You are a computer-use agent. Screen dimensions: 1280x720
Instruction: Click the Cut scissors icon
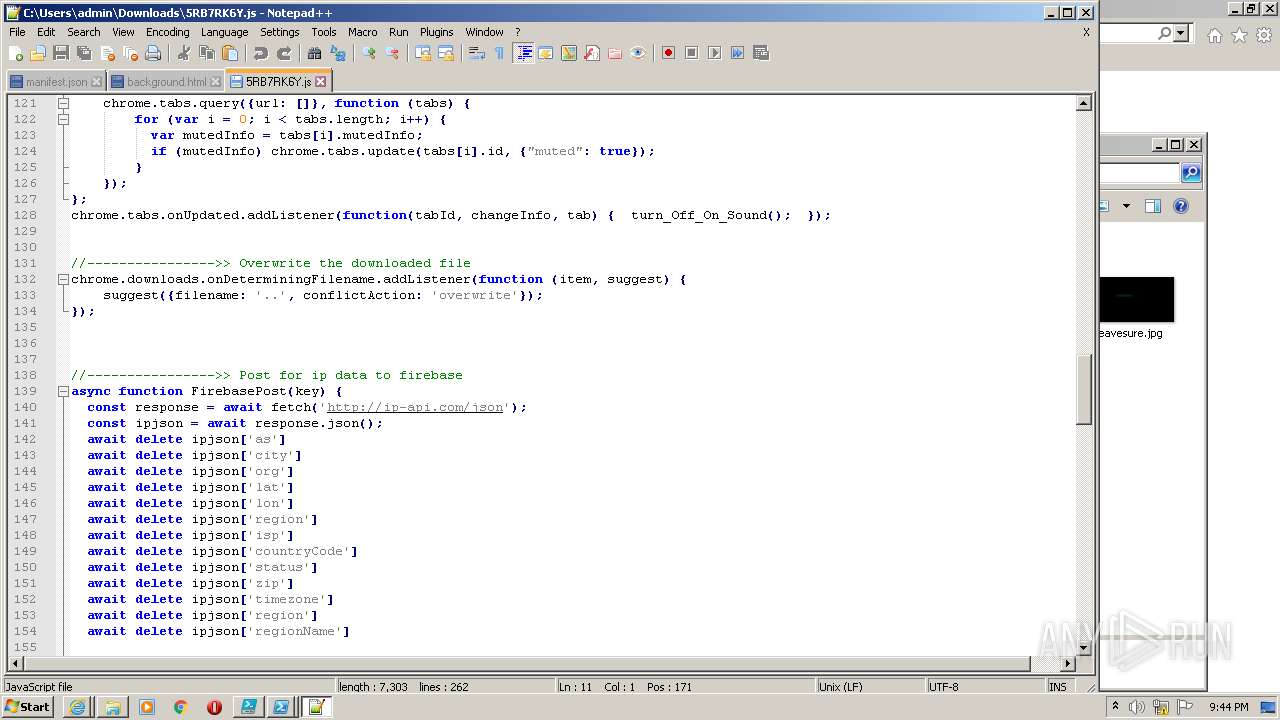[x=184, y=53]
